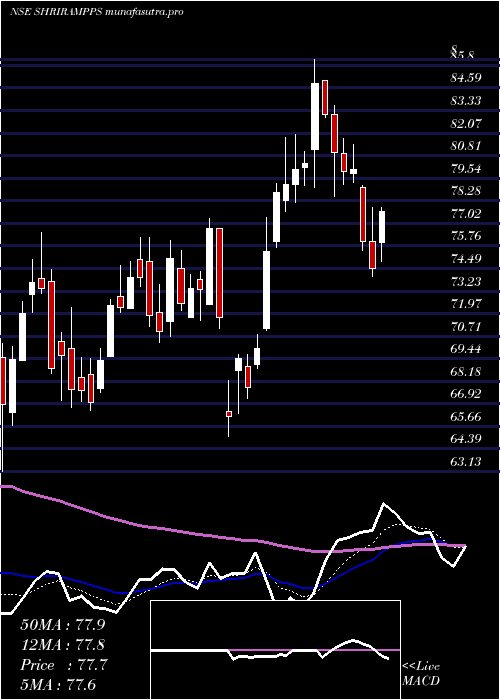The height and width of the screenshot is (700, 500).
Task: Click the 75.76 price axis label
Action: coord(466,236)
